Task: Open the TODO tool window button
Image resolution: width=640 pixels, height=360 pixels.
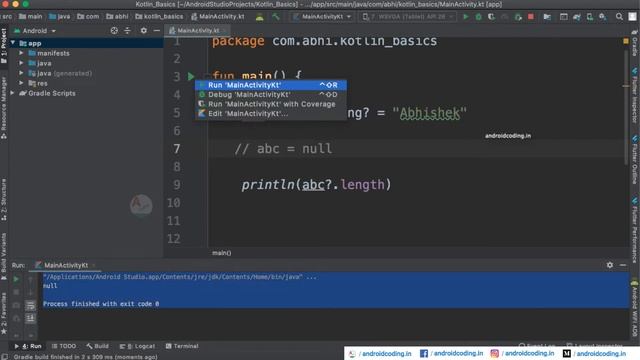Action: pyautogui.click(x=64, y=346)
